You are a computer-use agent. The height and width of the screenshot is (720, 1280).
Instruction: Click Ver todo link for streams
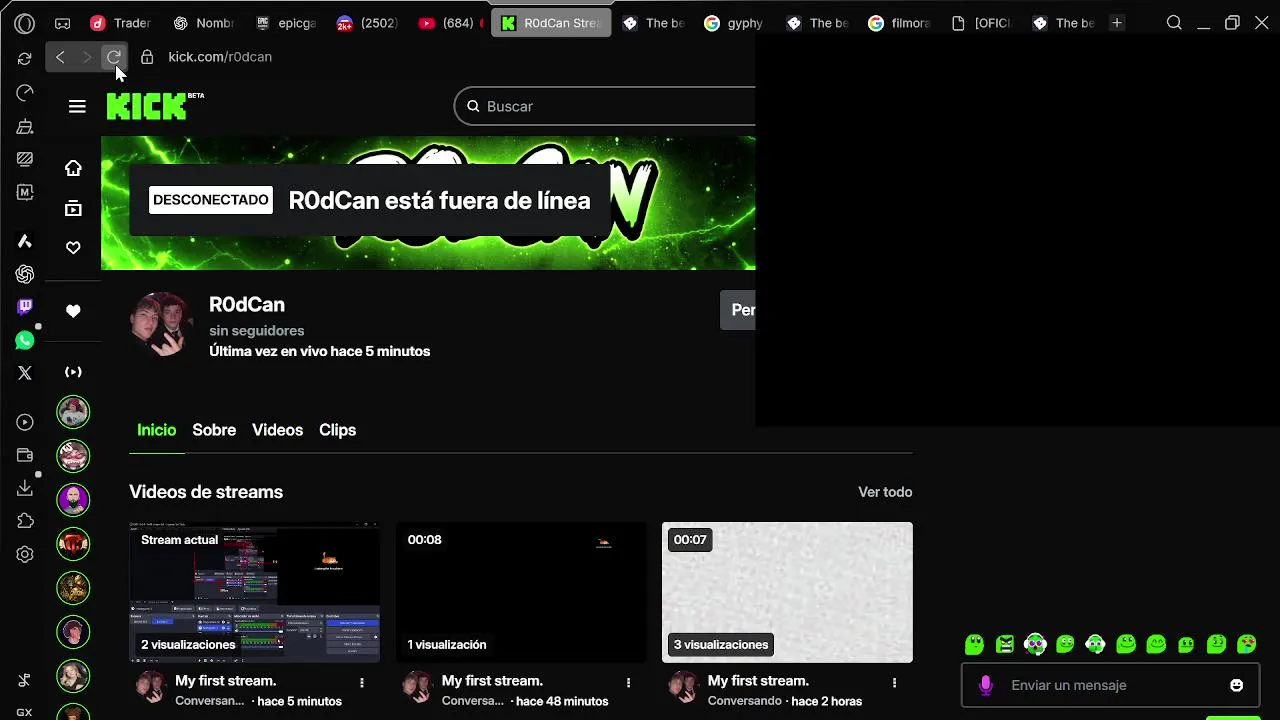point(885,492)
